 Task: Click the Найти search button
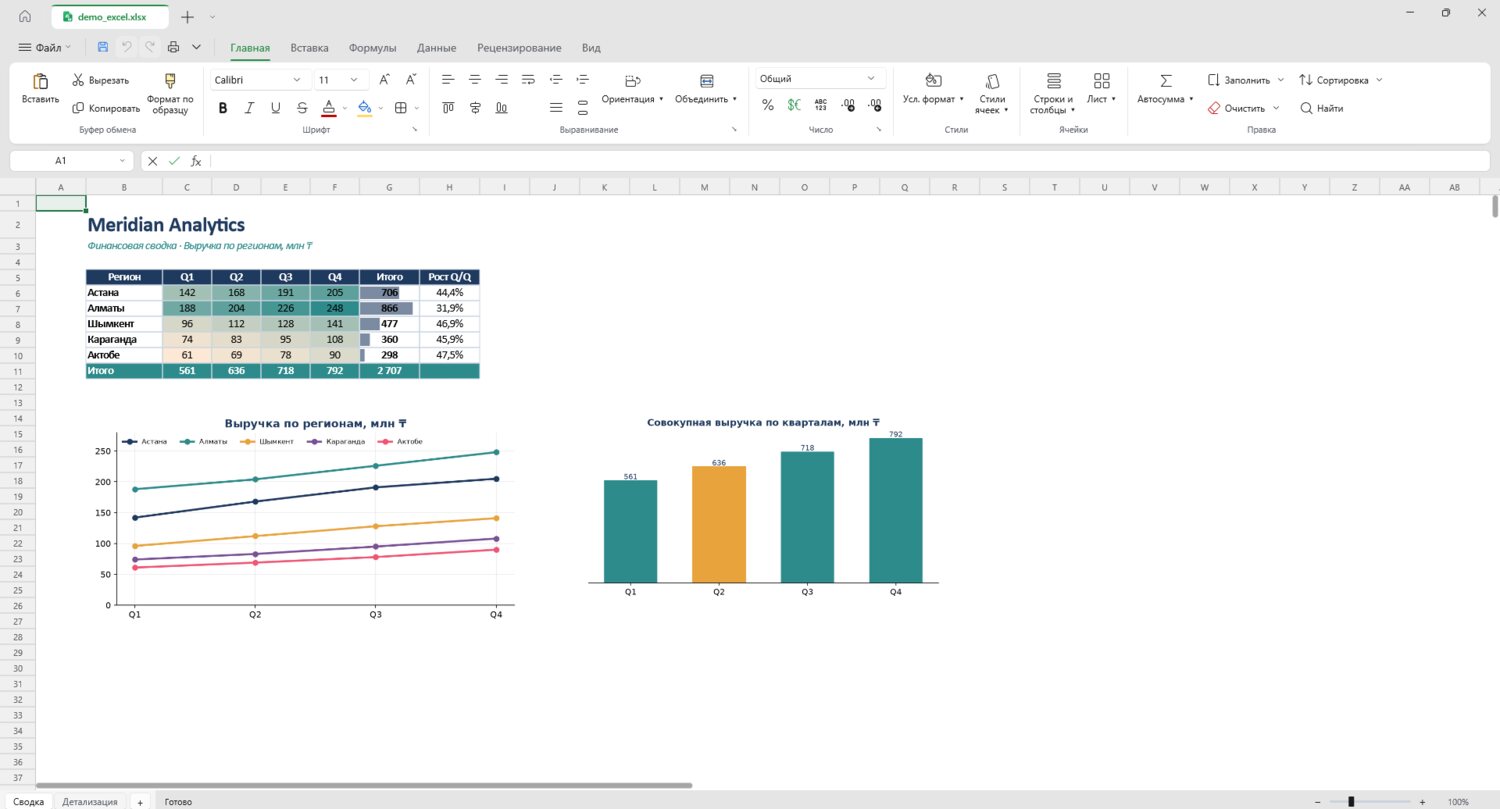(1321, 108)
